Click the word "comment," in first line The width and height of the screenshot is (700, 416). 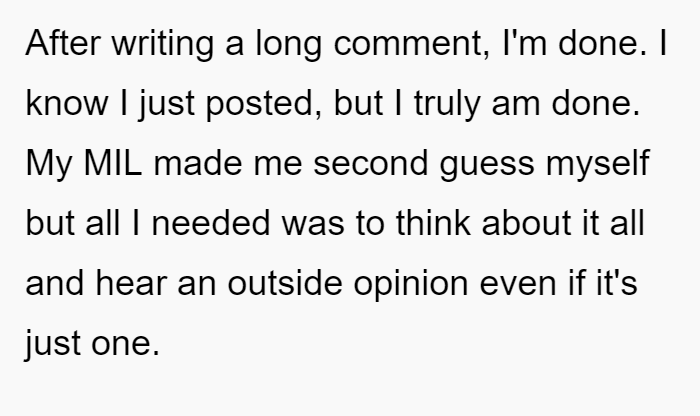click(x=412, y=45)
